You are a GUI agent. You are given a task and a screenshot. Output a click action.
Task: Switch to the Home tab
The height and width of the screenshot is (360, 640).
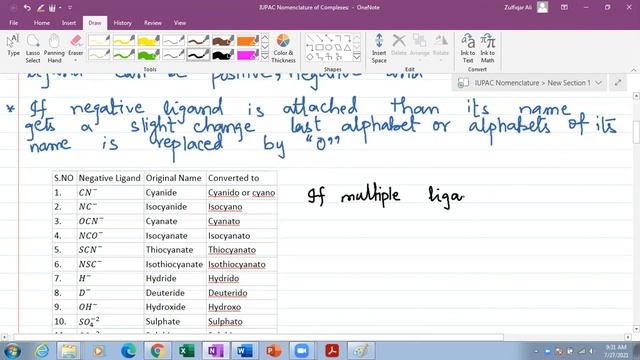pos(42,23)
